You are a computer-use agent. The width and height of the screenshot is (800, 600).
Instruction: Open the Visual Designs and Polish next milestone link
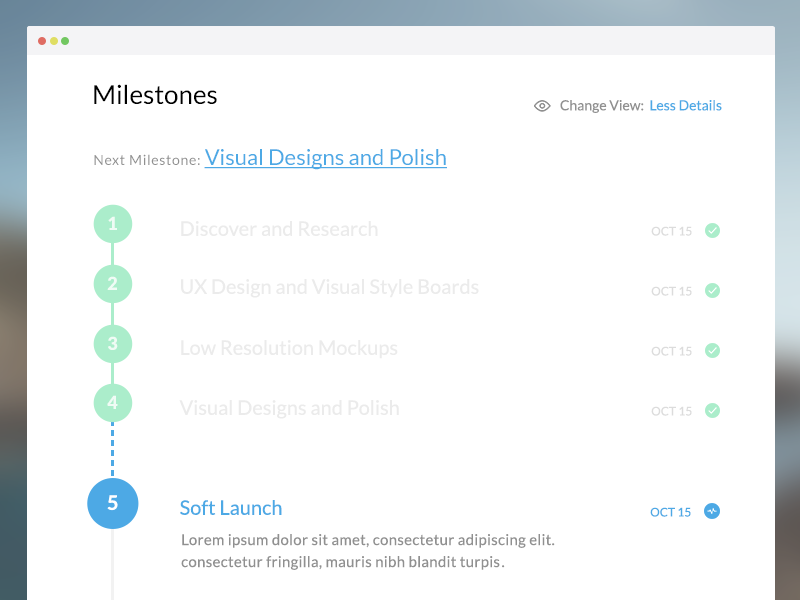click(x=326, y=158)
